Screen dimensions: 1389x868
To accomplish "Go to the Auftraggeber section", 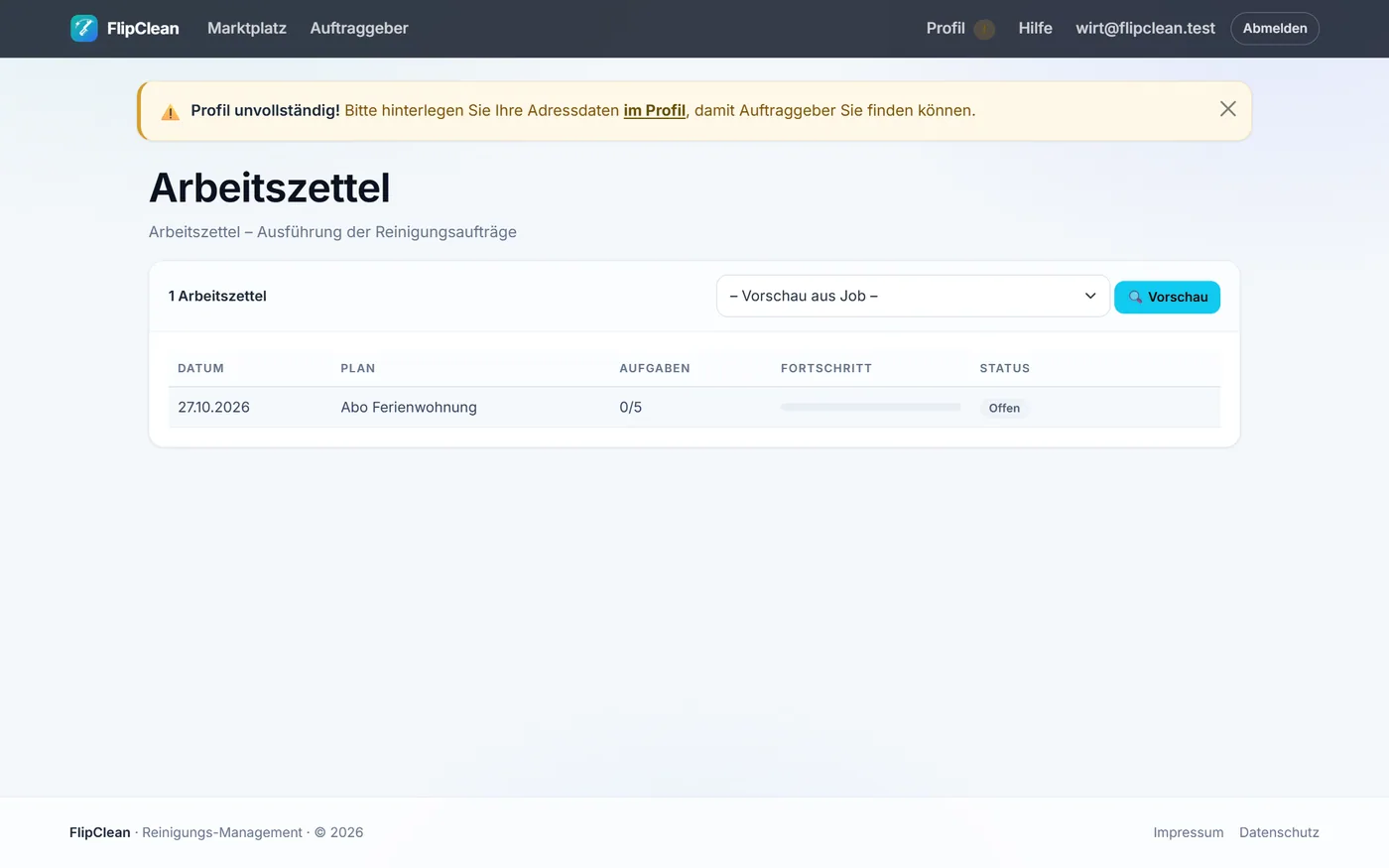I will click(359, 28).
